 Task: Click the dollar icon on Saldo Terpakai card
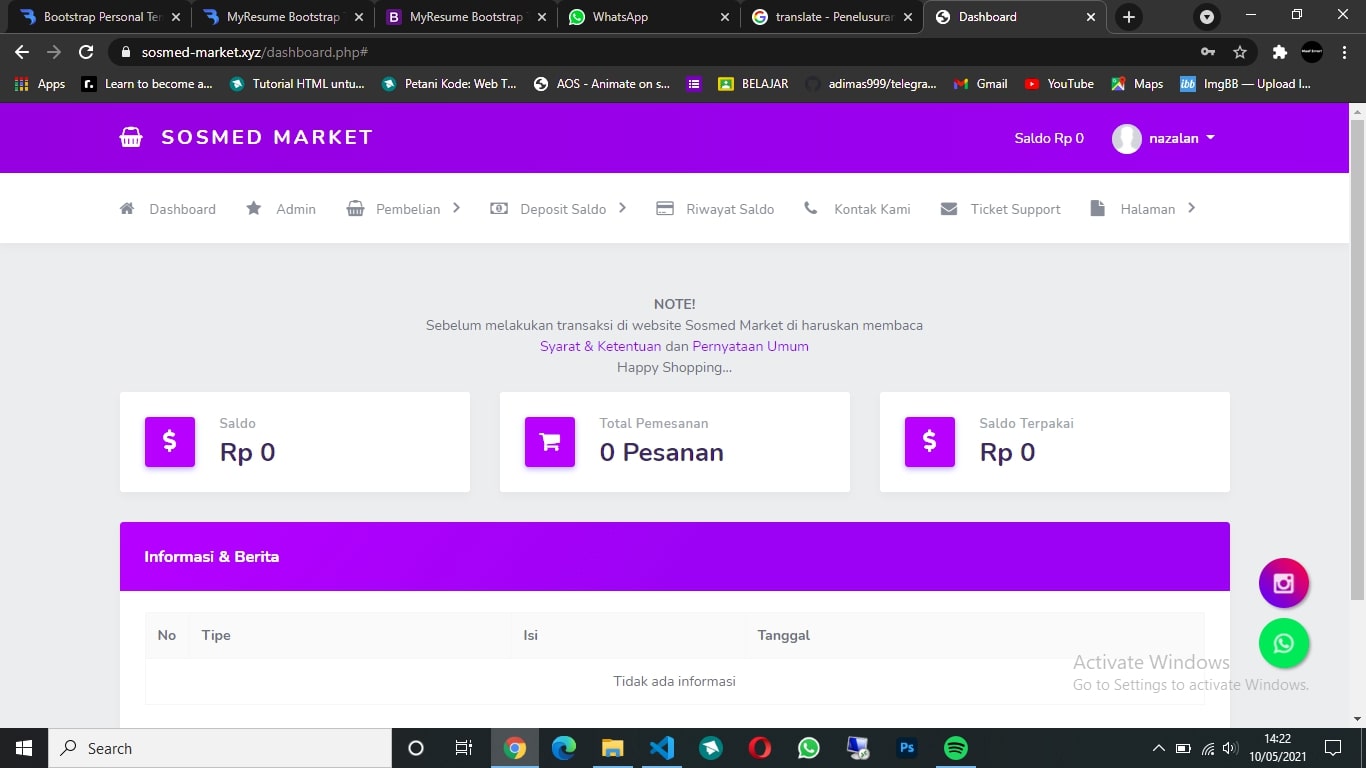tap(930, 441)
